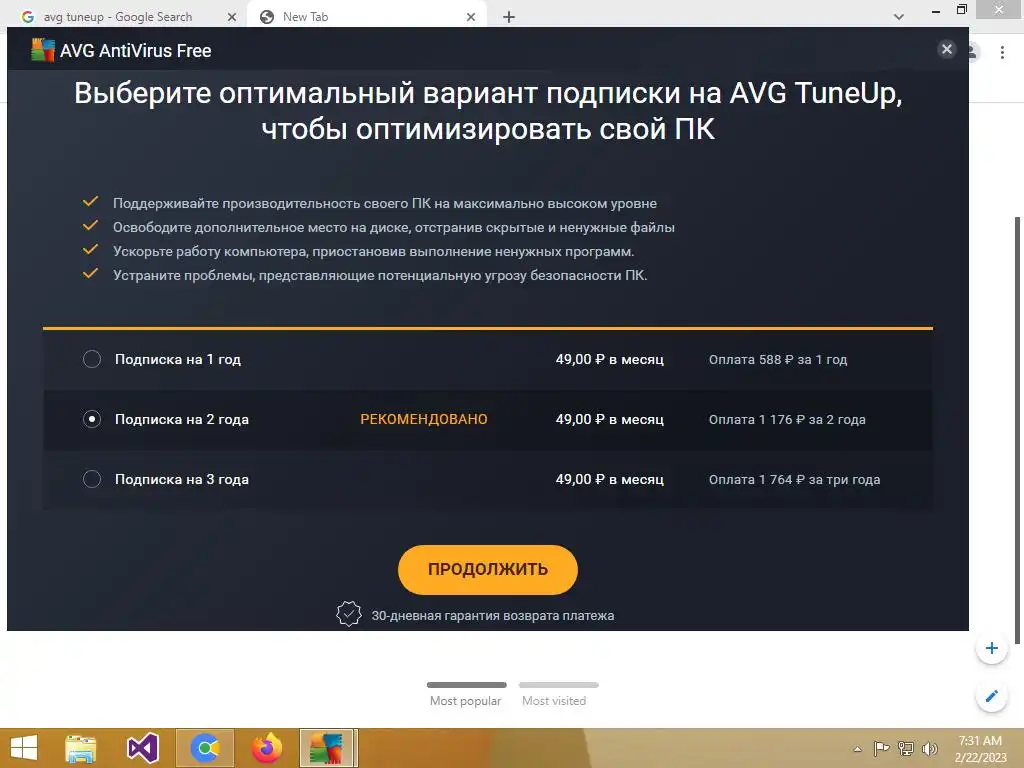This screenshot has width=1024, height=768.
Task: Open the Windows Start menu
Action: pos(24,748)
